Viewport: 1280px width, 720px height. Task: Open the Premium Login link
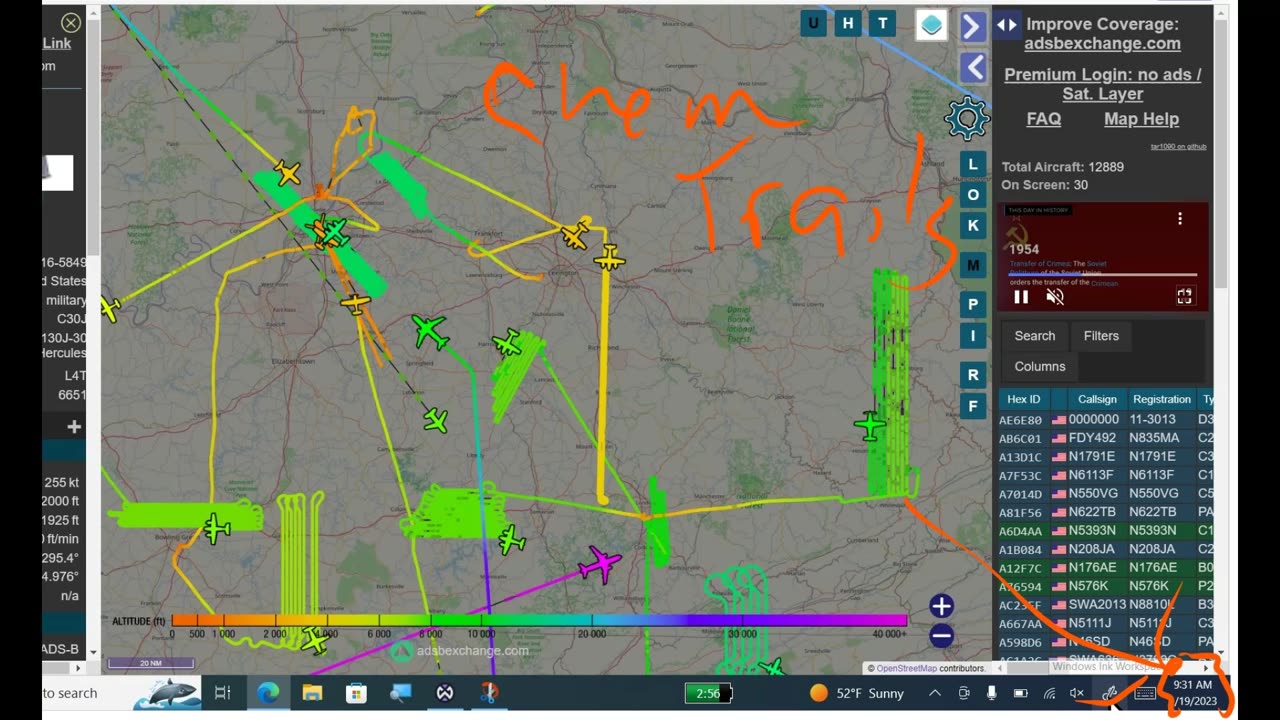click(1102, 84)
